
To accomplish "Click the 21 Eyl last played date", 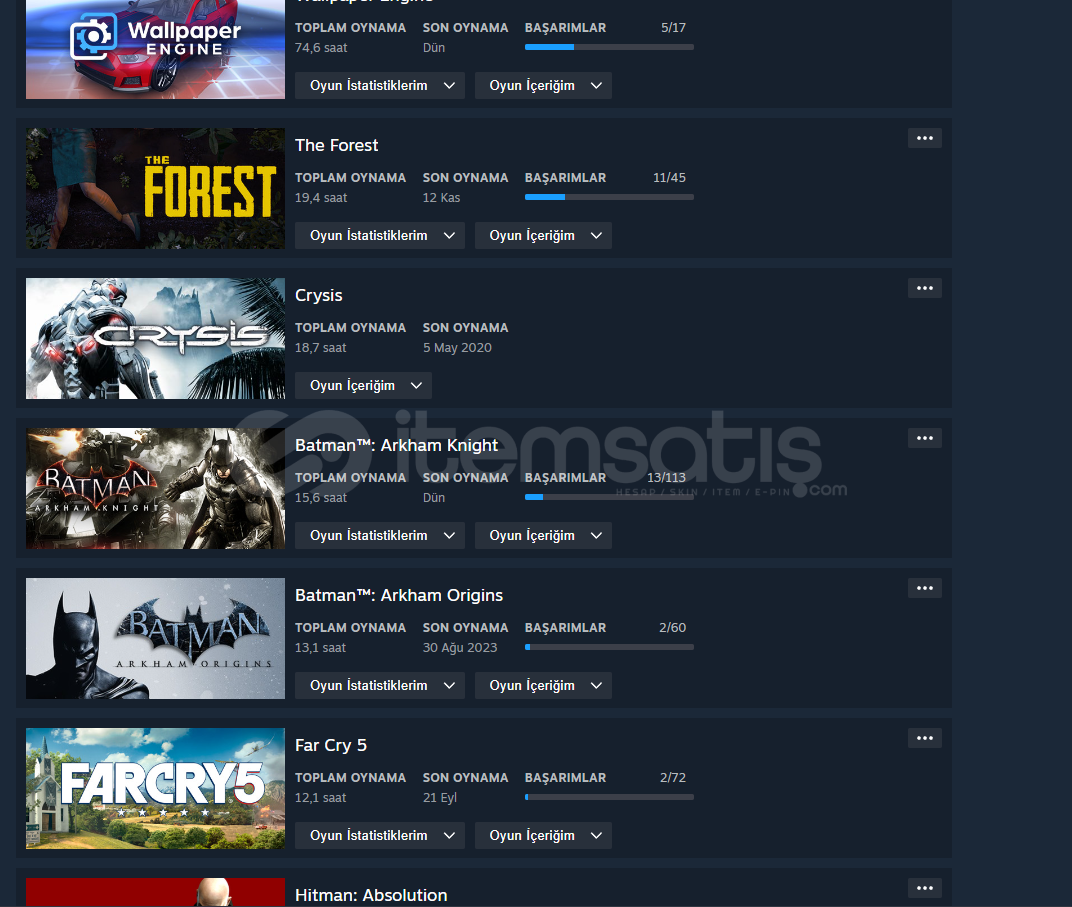I will tap(440, 798).
